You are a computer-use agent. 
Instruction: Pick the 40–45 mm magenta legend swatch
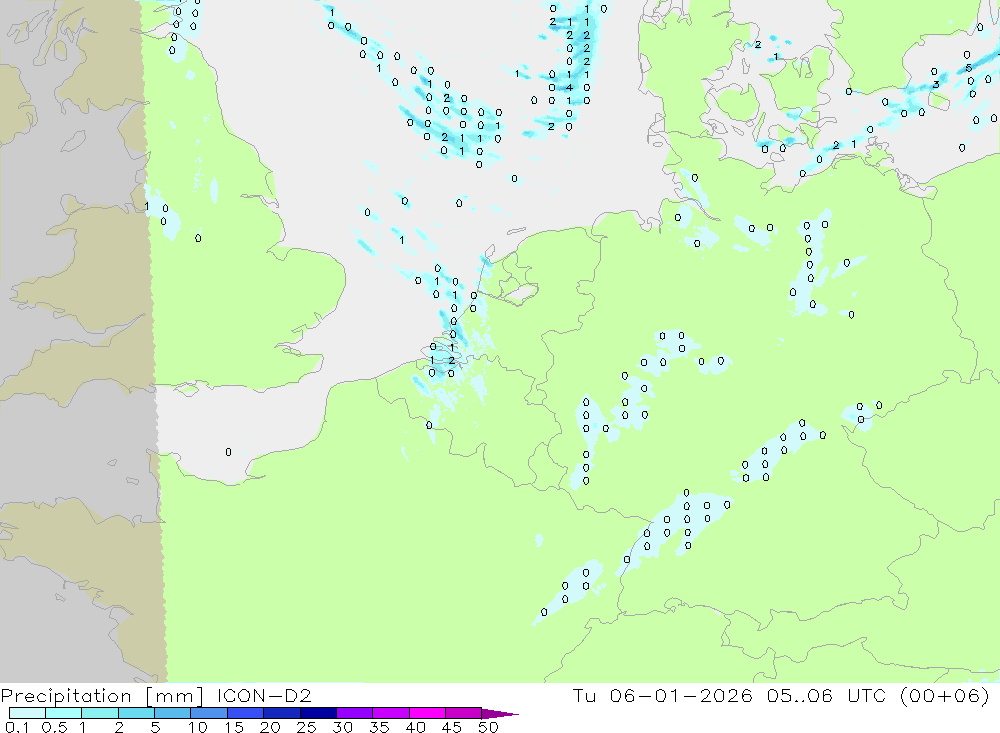click(427, 713)
